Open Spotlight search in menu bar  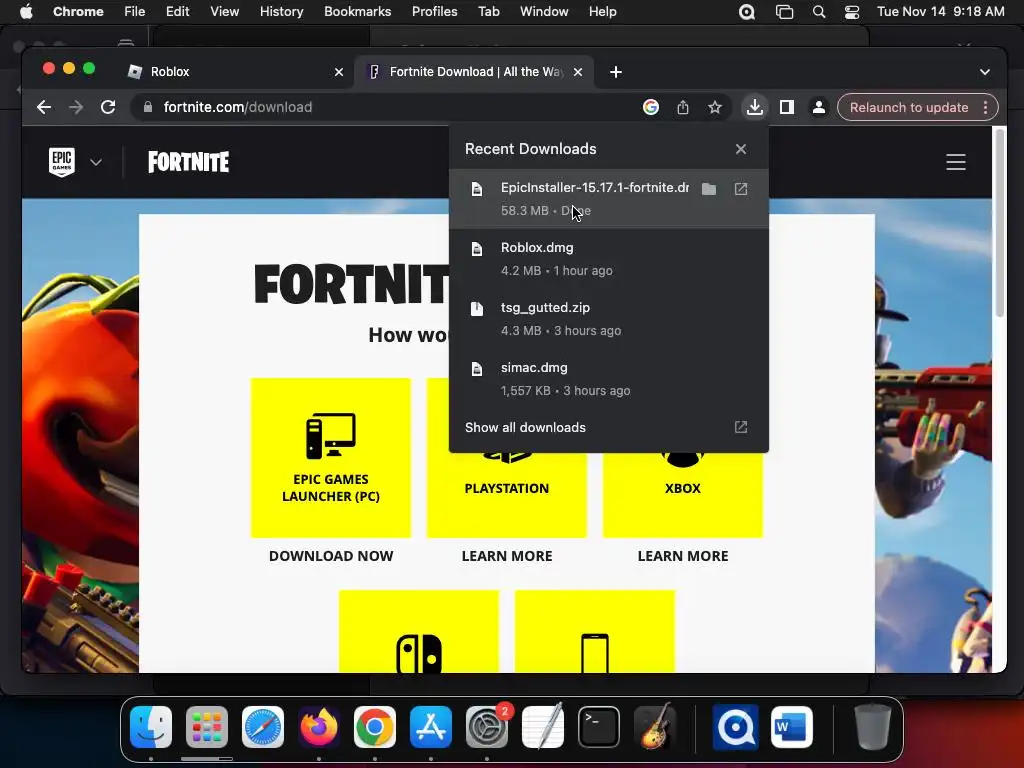(x=818, y=12)
